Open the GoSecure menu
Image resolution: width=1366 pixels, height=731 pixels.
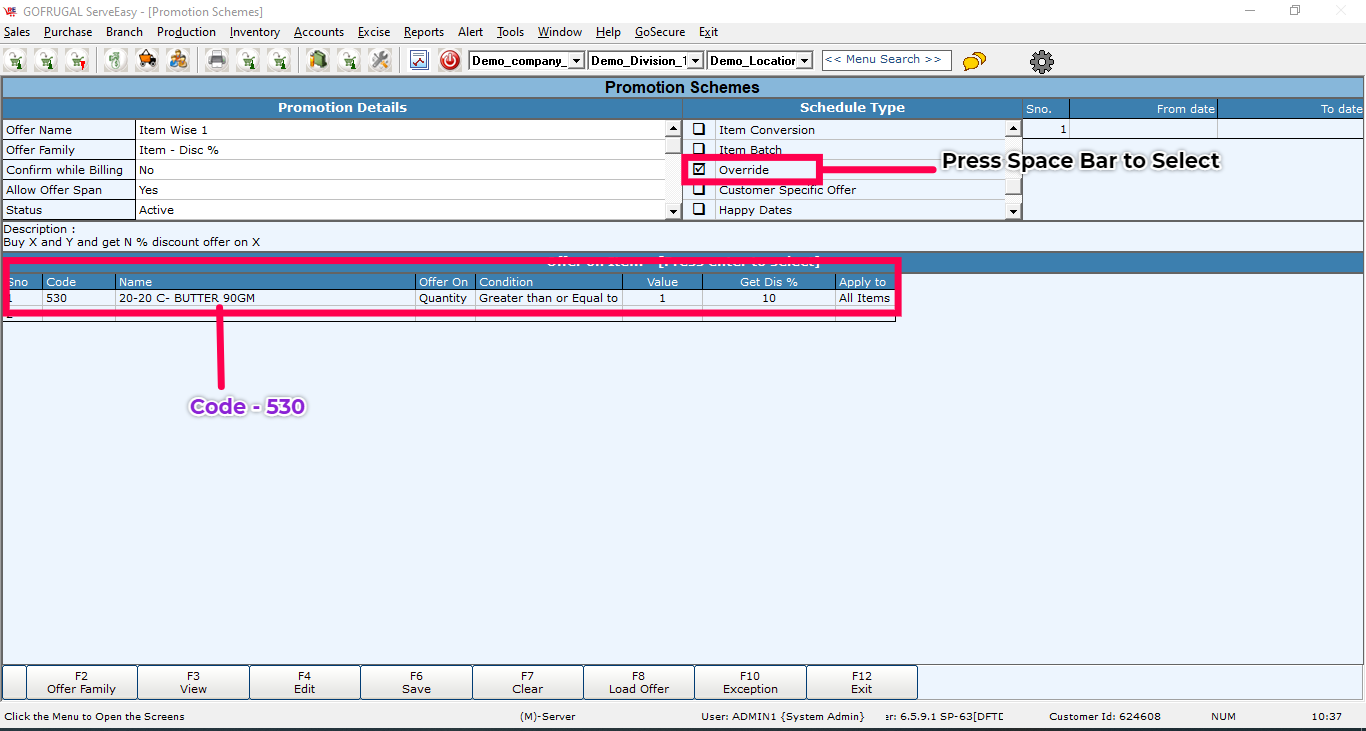(x=660, y=32)
